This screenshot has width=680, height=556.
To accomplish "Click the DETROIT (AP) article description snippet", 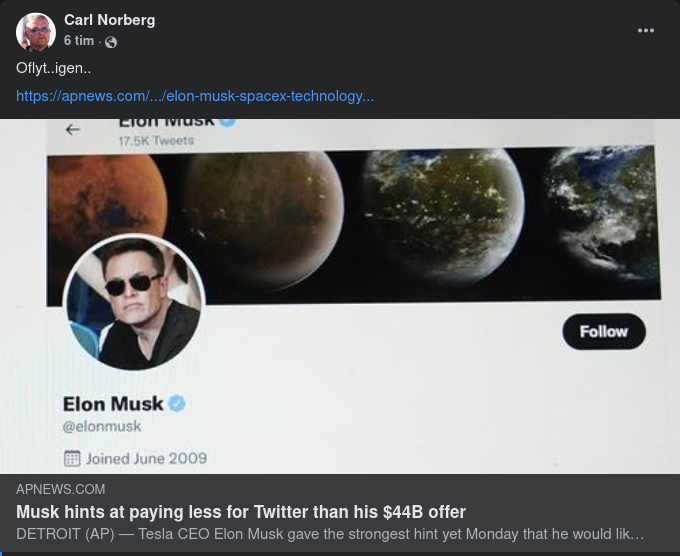I will point(330,535).
